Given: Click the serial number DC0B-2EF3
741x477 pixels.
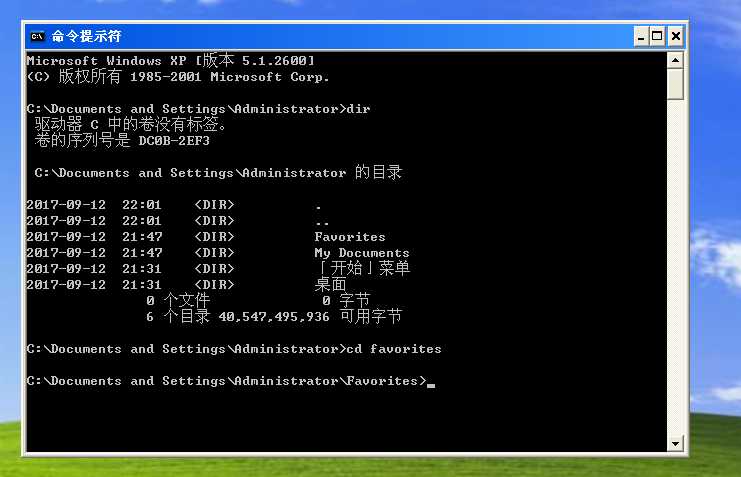Looking at the screenshot, I should [x=174, y=141].
